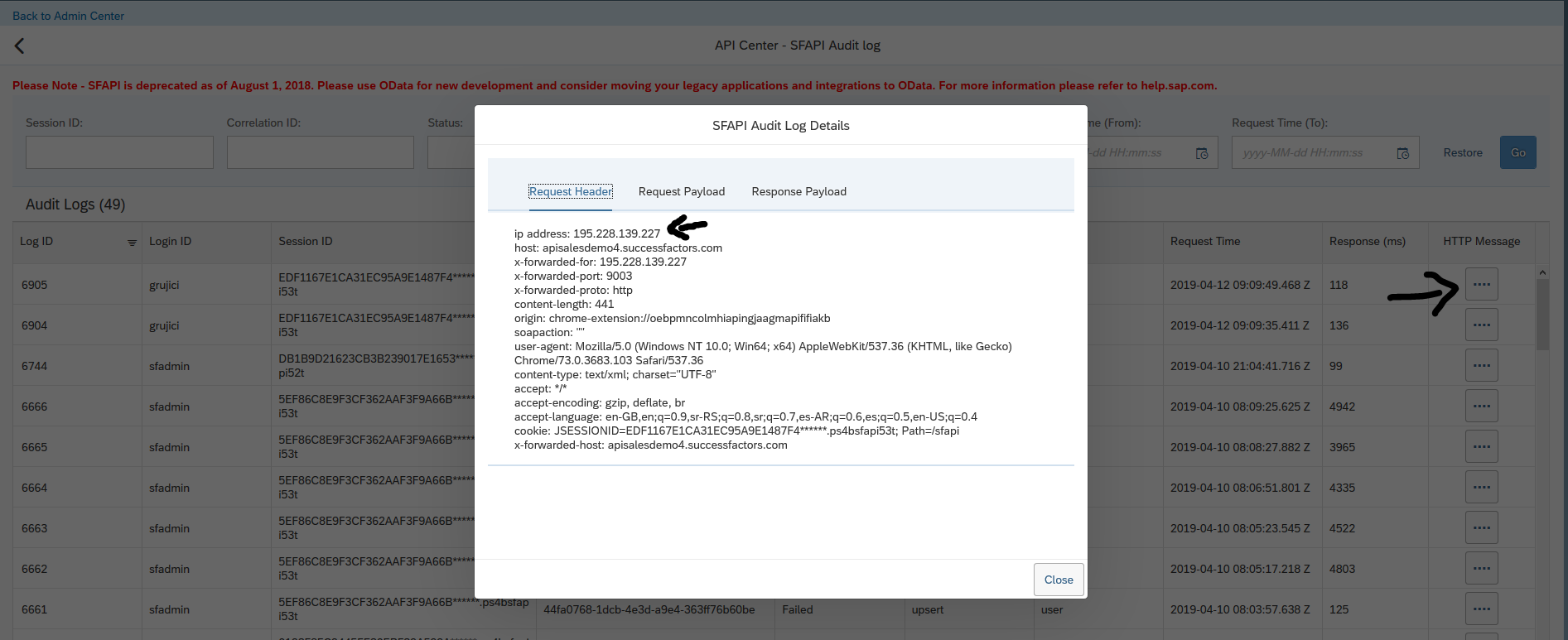The width and height of the screenshot is (1568, 640).
Task: Click the HTTP Message column header
Action: pos(1482,241)
